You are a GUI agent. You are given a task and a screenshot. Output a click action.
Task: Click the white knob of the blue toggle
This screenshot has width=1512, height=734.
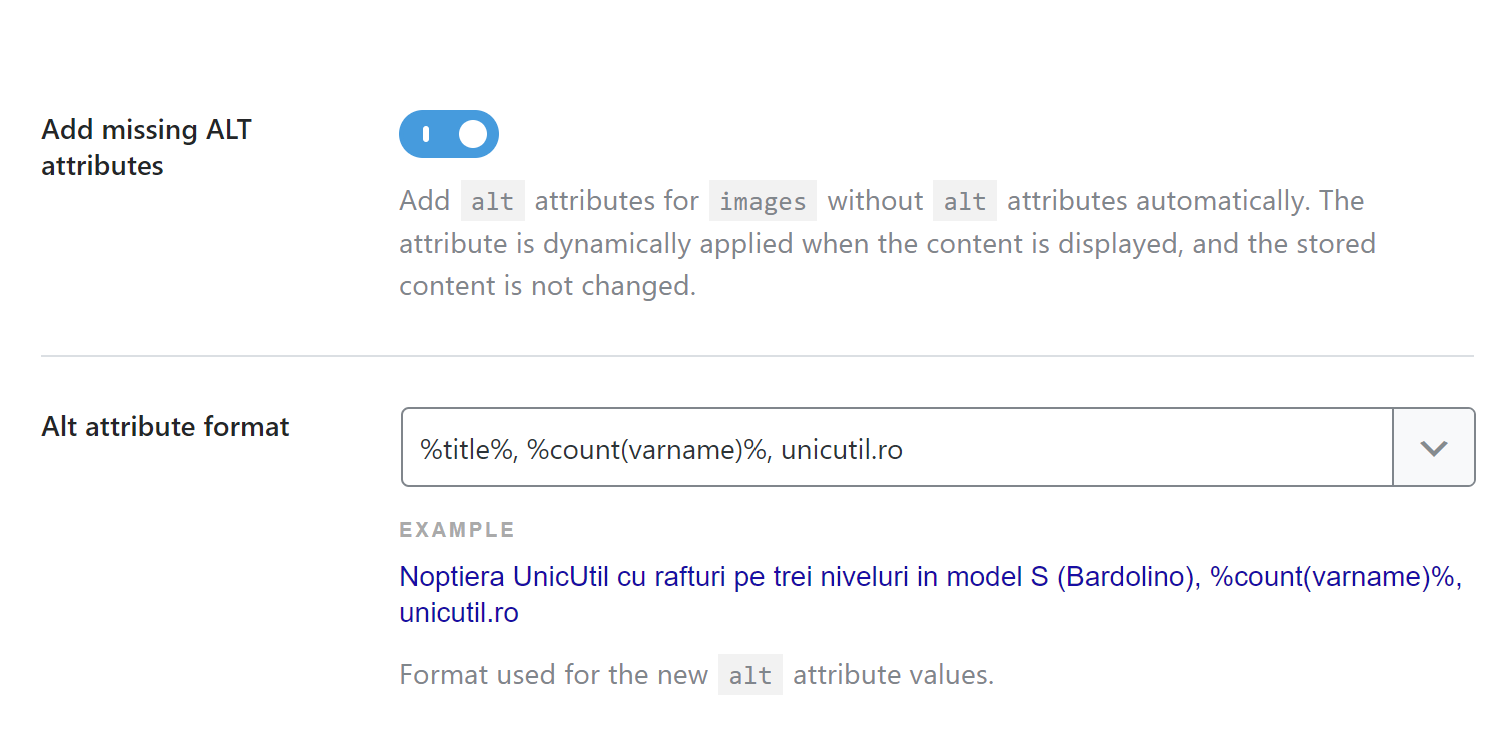[x=473, y=134]
